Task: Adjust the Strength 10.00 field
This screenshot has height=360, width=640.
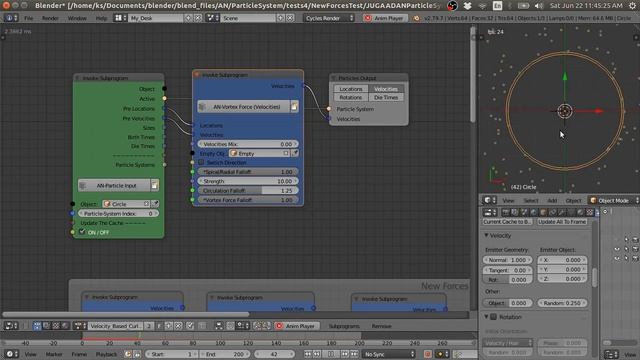Action: 248,181
